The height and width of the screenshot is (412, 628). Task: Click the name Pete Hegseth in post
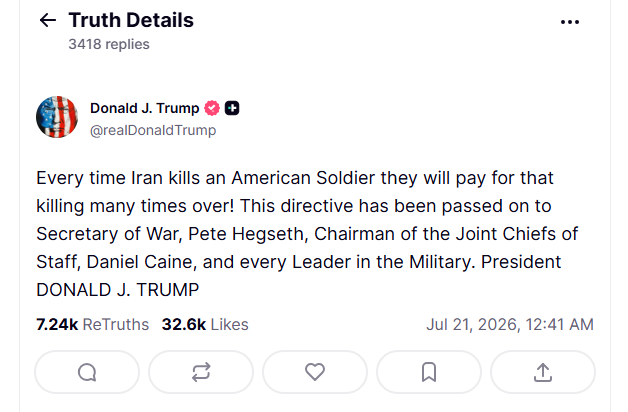click(246, 234)
